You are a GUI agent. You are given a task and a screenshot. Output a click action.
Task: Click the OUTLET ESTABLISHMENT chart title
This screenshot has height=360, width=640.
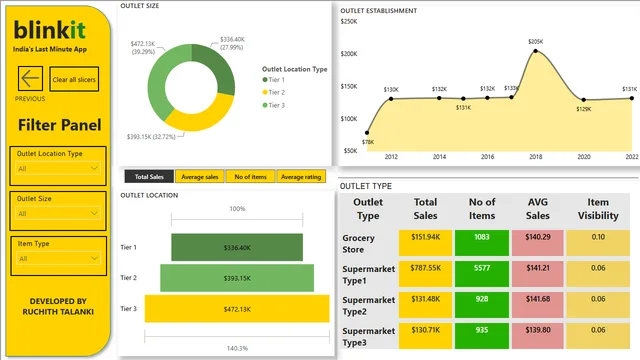378,11
